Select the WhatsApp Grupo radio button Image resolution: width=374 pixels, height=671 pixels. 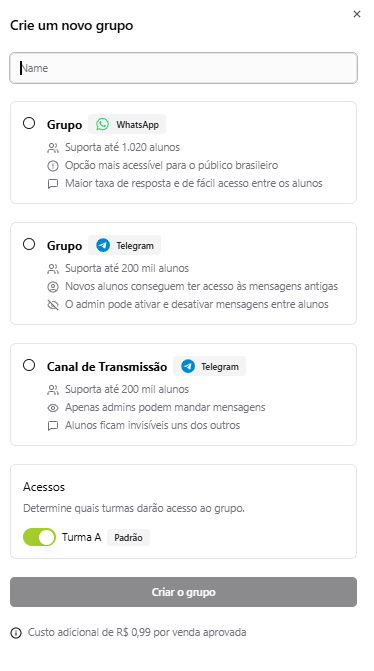click(29, 123)
